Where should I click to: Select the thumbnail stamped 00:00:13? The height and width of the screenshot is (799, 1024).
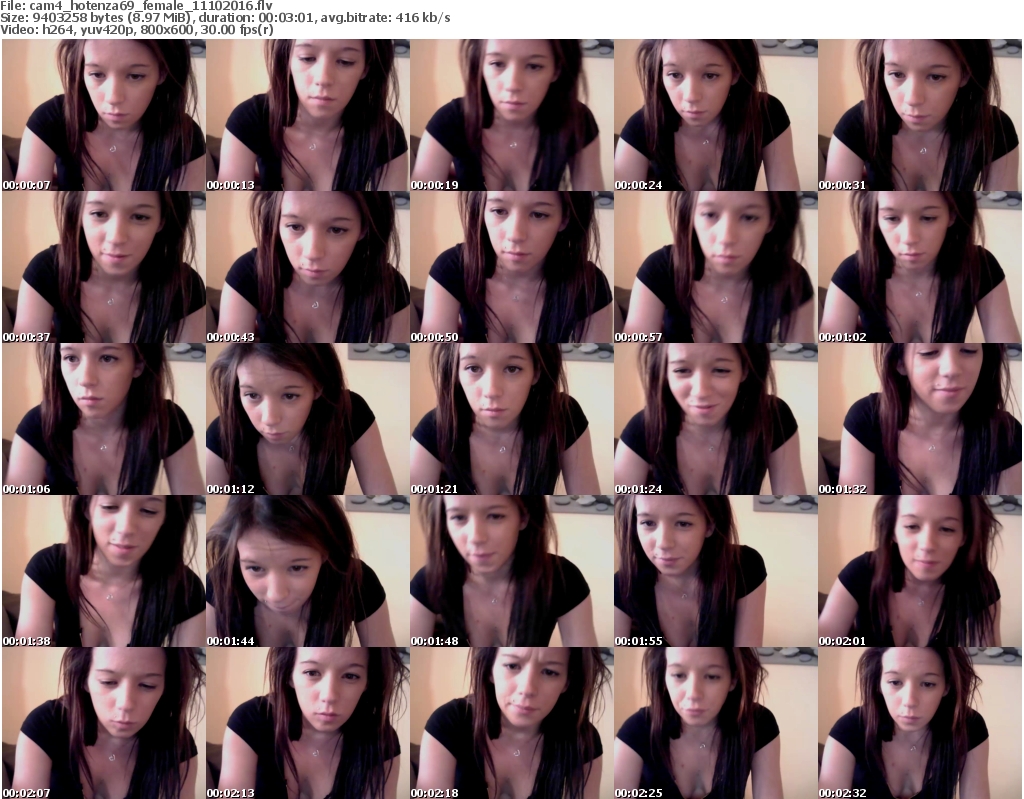[x=308, y=115]
